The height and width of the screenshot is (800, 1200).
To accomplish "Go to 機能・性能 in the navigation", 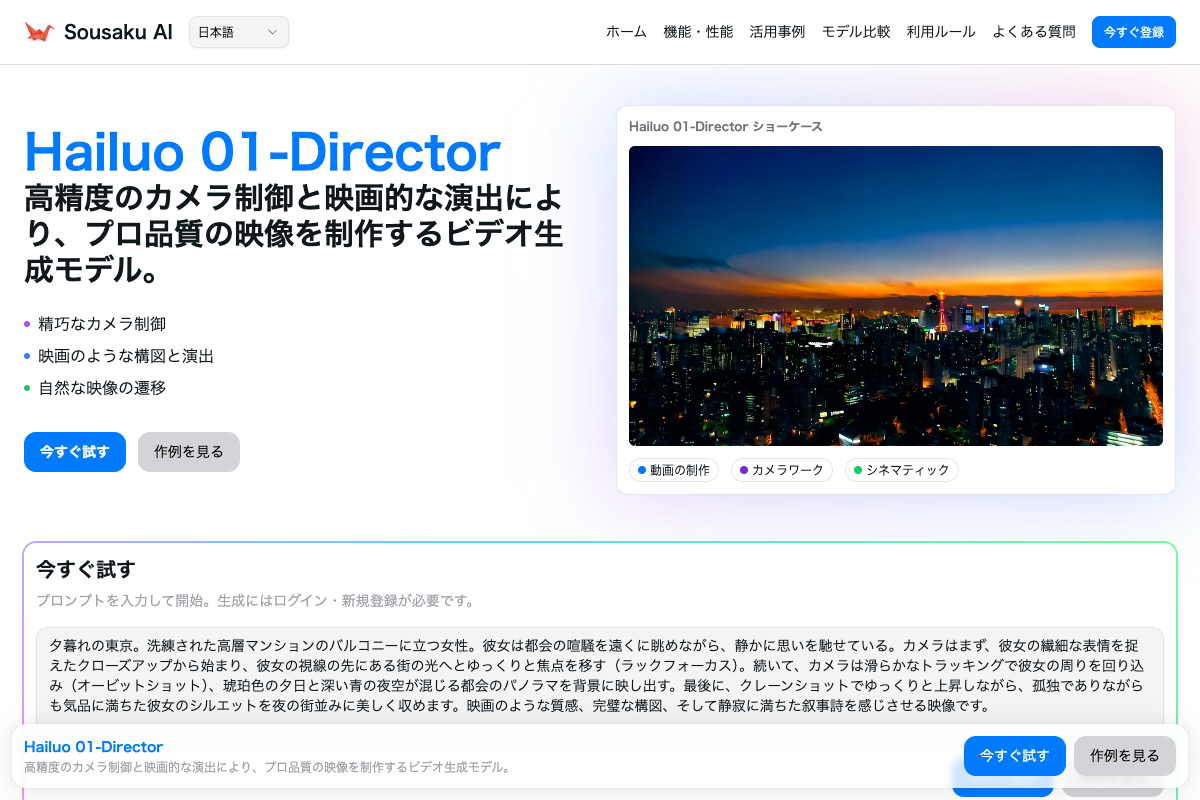I will (x=698, y=32).
